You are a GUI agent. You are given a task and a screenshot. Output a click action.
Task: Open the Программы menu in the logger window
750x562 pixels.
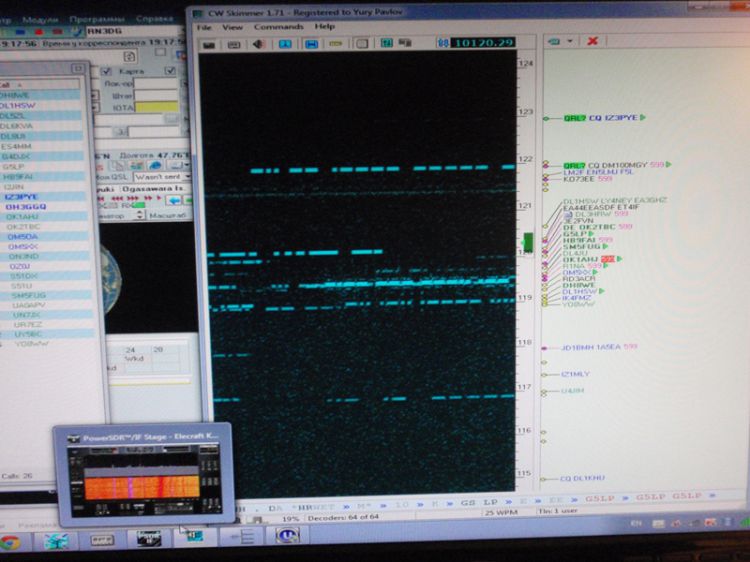click(97, 19)
